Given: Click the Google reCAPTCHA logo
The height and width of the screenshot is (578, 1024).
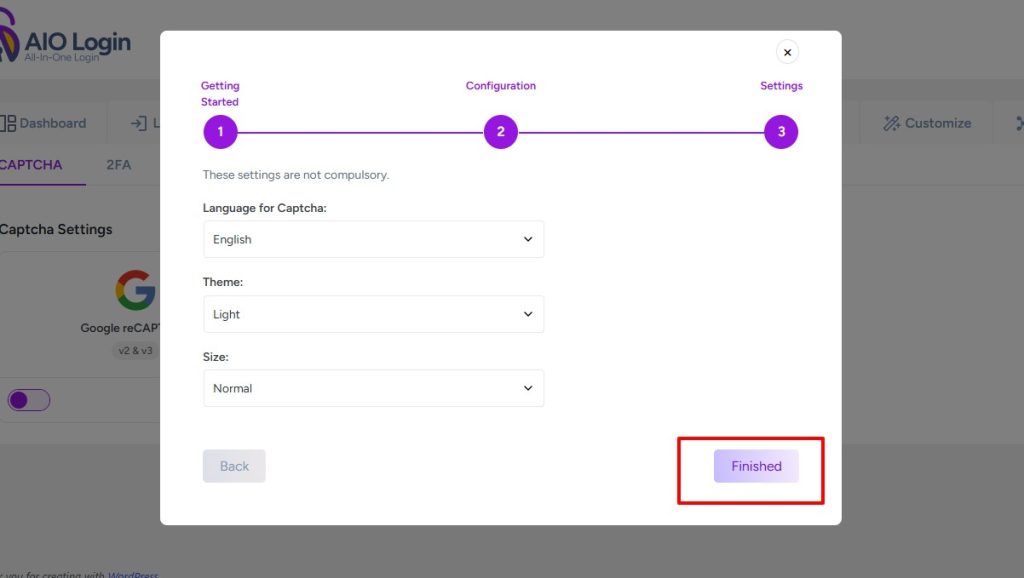Looking at the screenshot, I should click(x=135, y=290).
